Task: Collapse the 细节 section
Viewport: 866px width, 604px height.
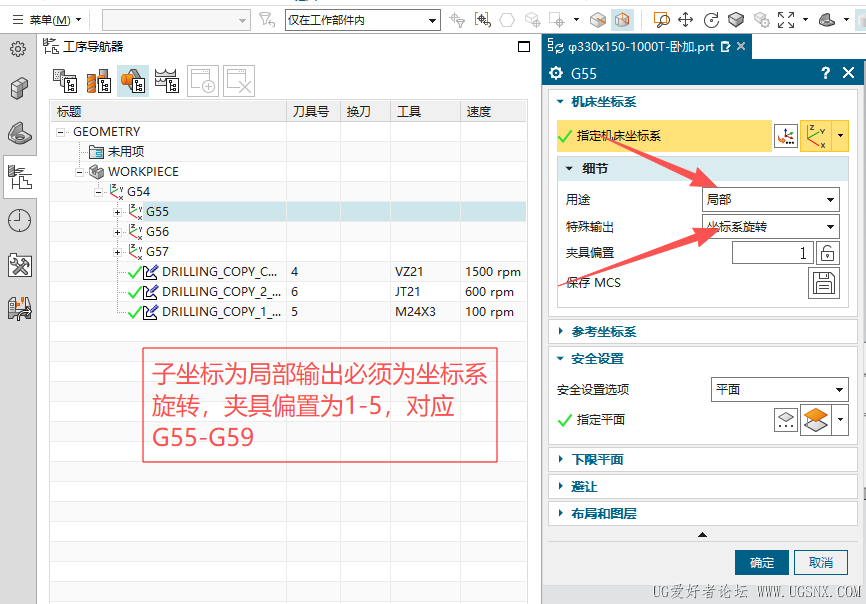Action: click(x=569, y=169)
